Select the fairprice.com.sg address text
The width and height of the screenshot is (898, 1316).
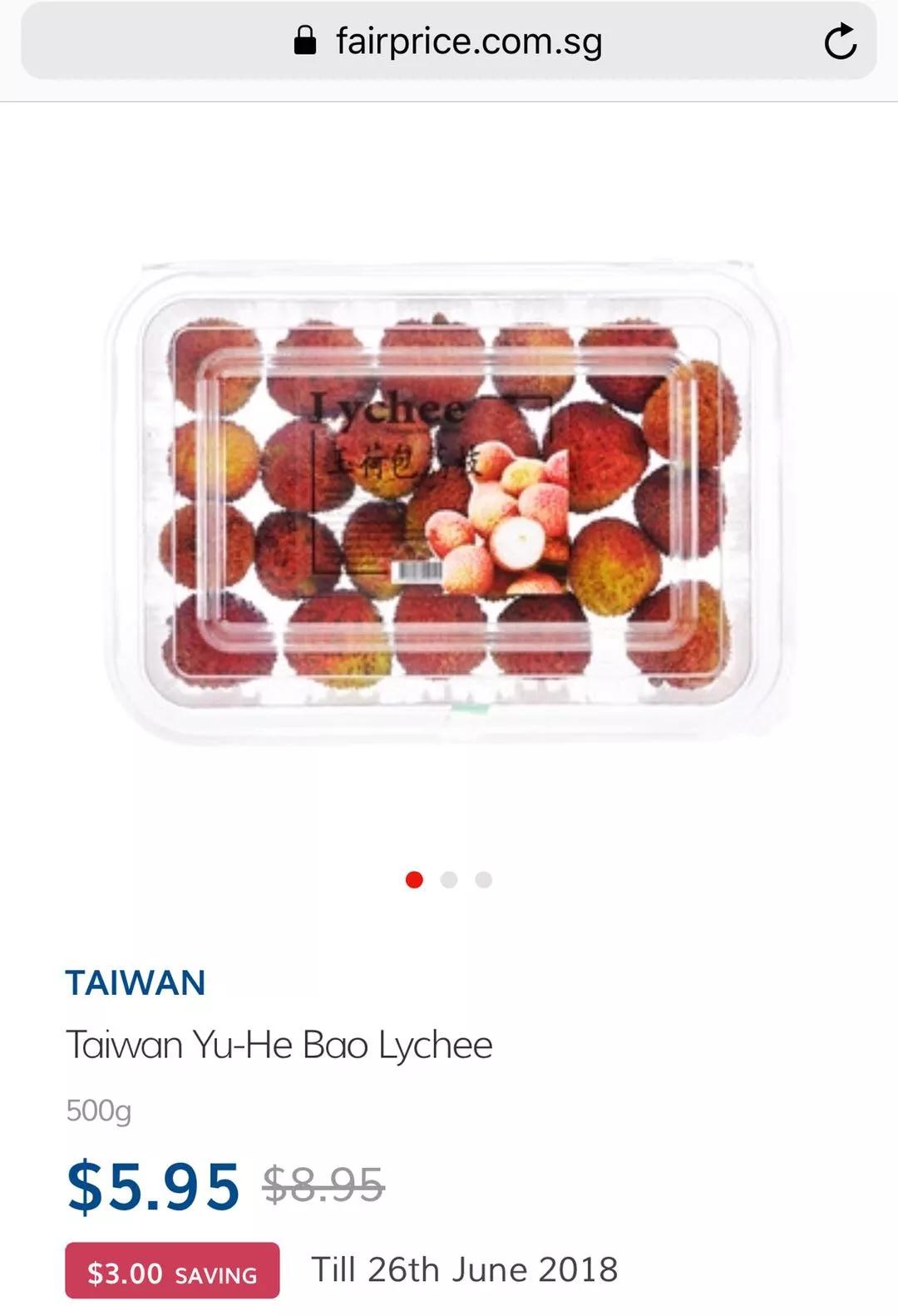coord(469,42)
